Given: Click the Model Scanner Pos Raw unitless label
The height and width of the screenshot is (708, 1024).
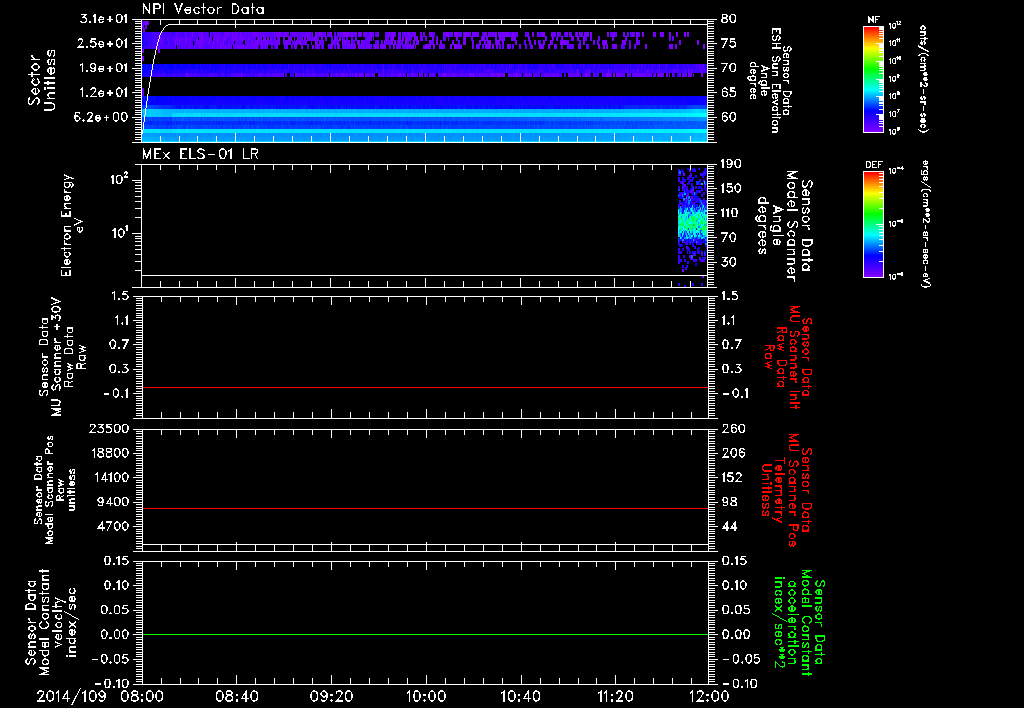Looking at the screenshot, I should tap(55, 490).
